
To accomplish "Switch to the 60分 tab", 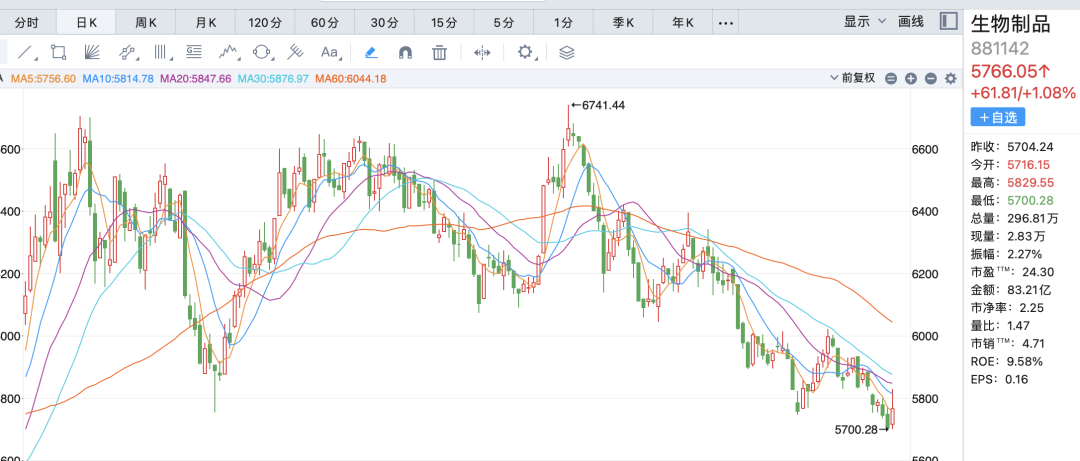I will 325,21.
